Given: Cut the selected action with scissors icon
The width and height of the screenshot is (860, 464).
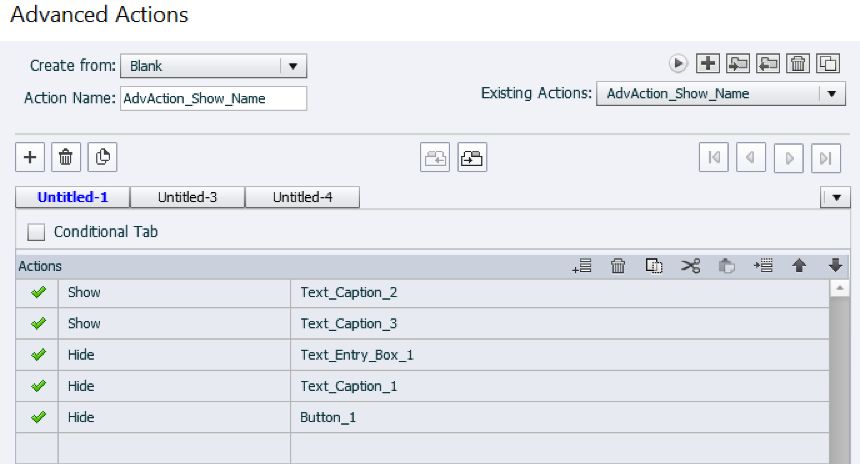Looking at the screenshot, I should click(690, 266).
